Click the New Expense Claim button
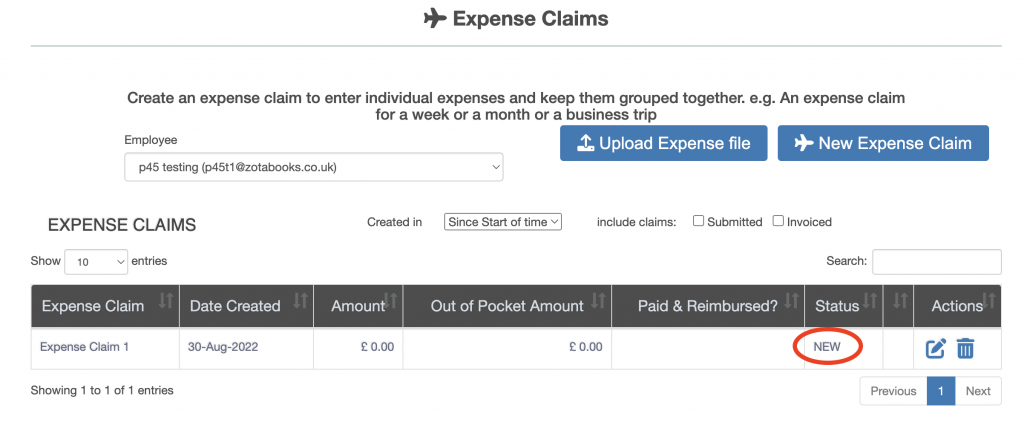Screen dimensions: 1024x425 coord(883,143)
